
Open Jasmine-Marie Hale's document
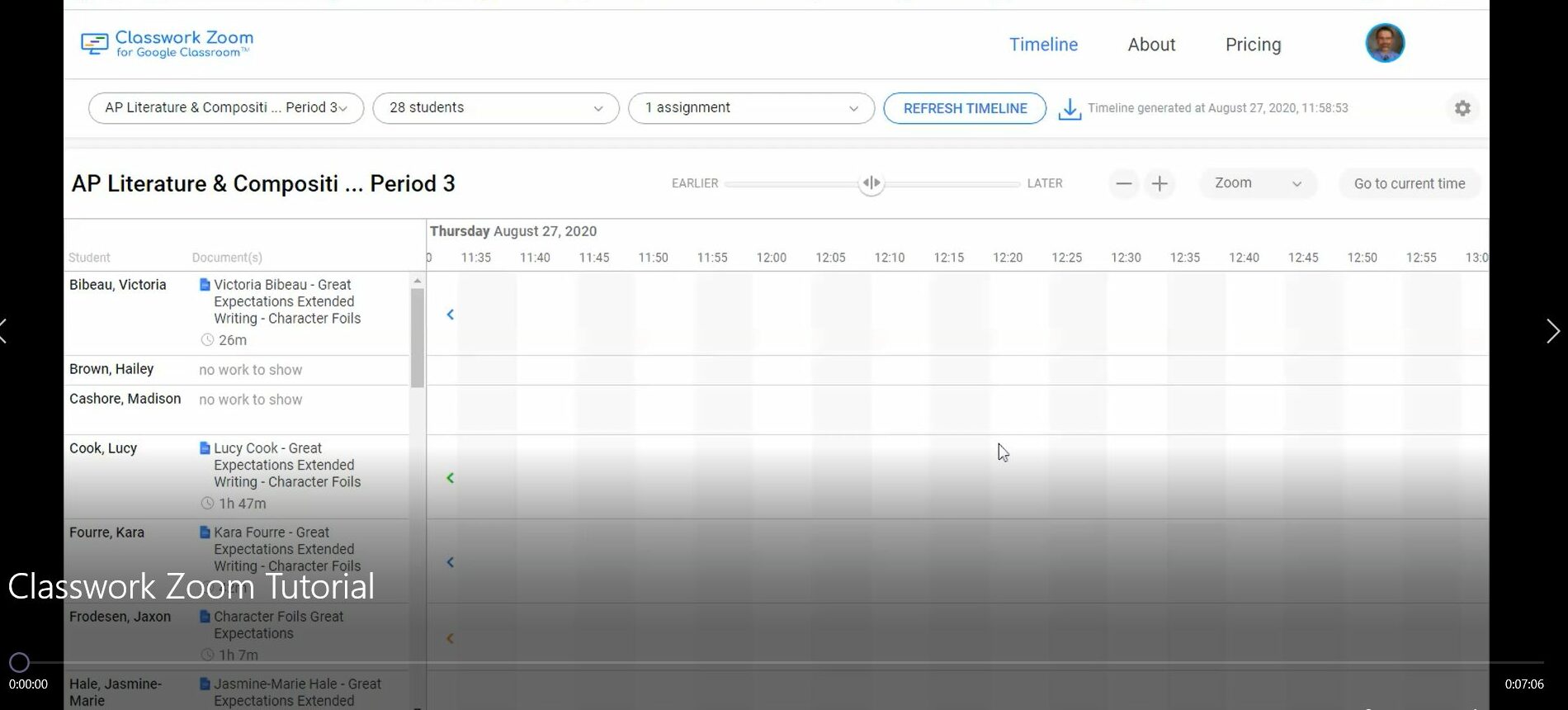(x=297, y=692)
